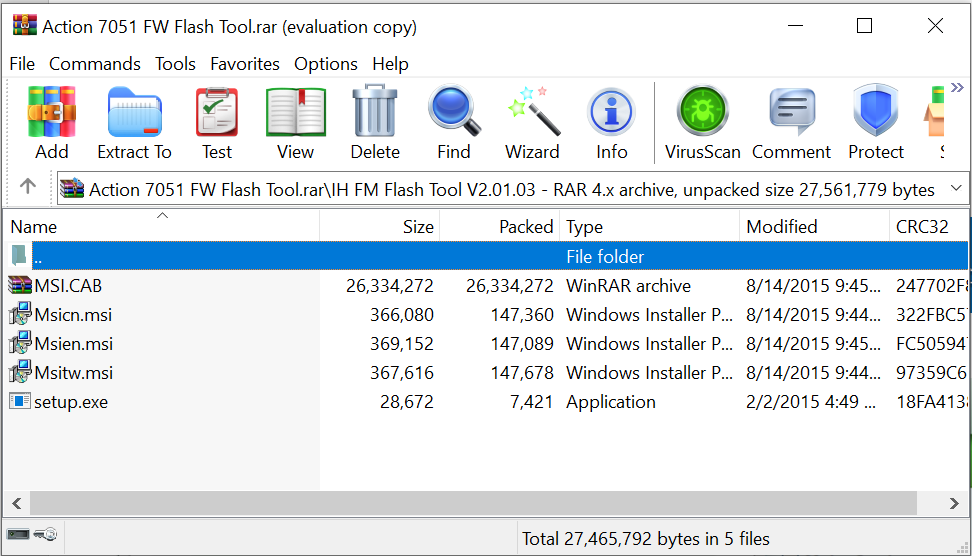
Task: Open the Tools menu
Action: tap(175, 64)
